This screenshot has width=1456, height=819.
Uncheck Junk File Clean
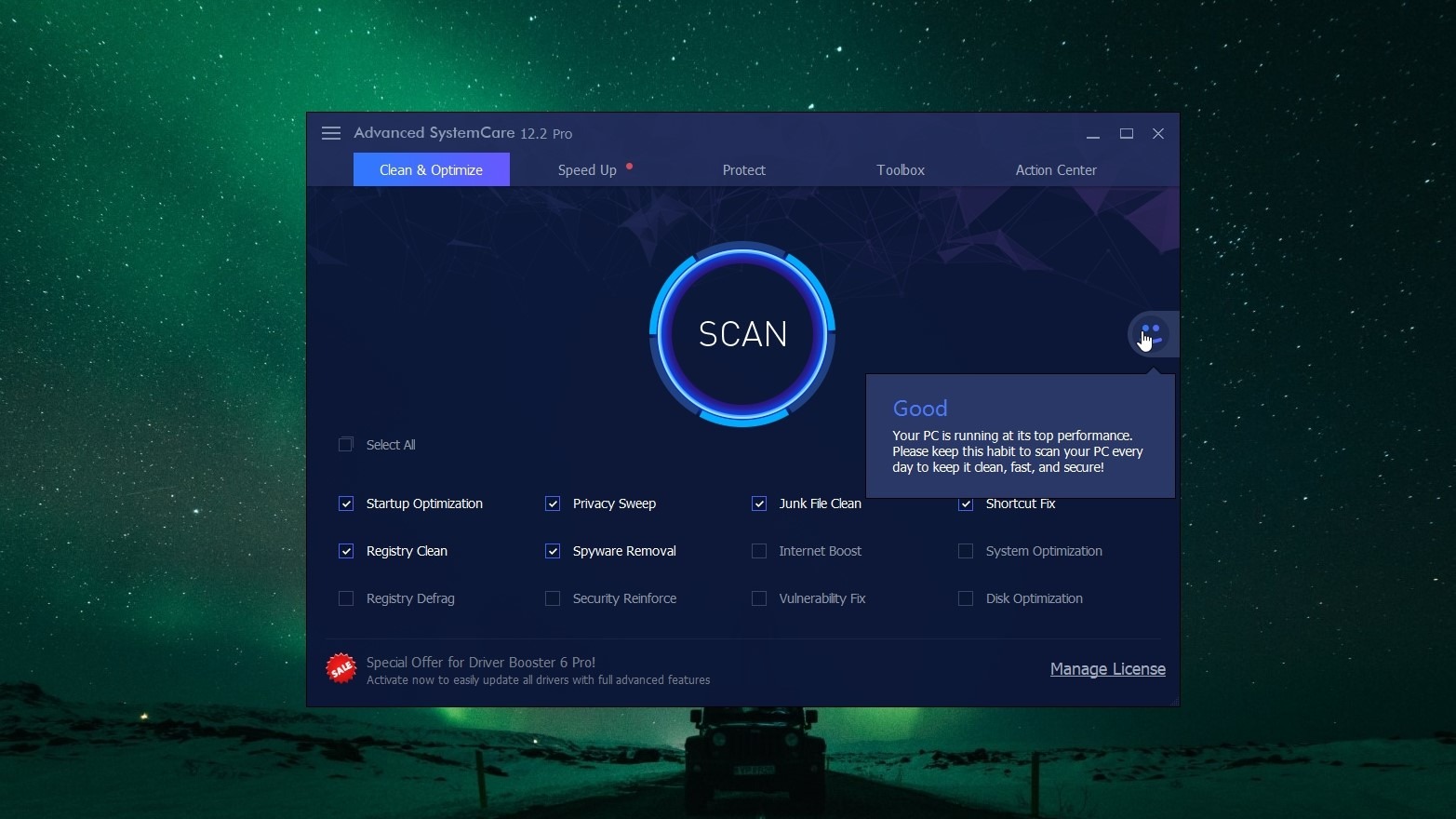pyautogui.click(x=759, y=503)
